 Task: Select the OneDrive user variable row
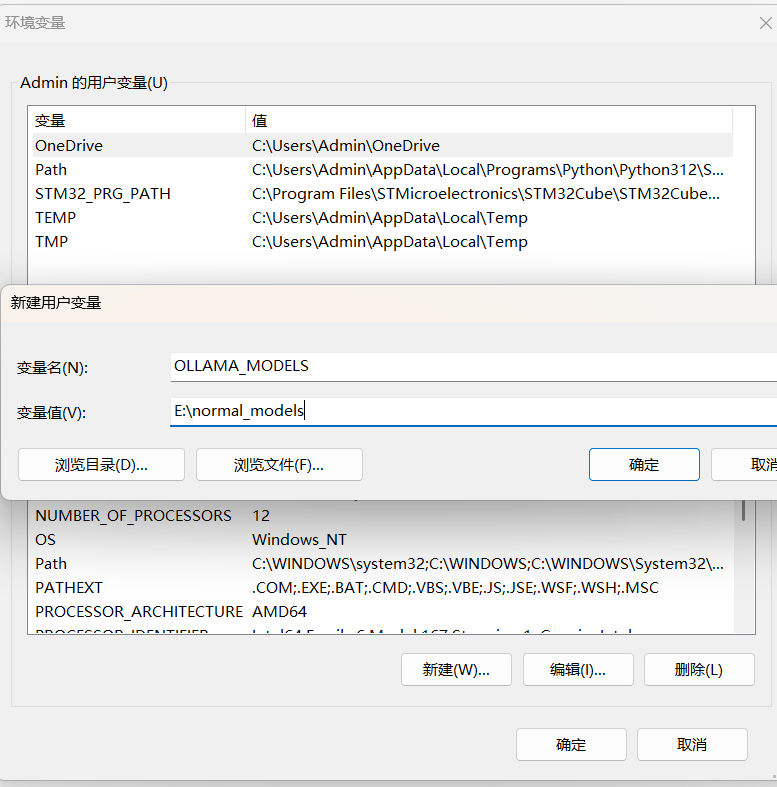coord(380,146)
